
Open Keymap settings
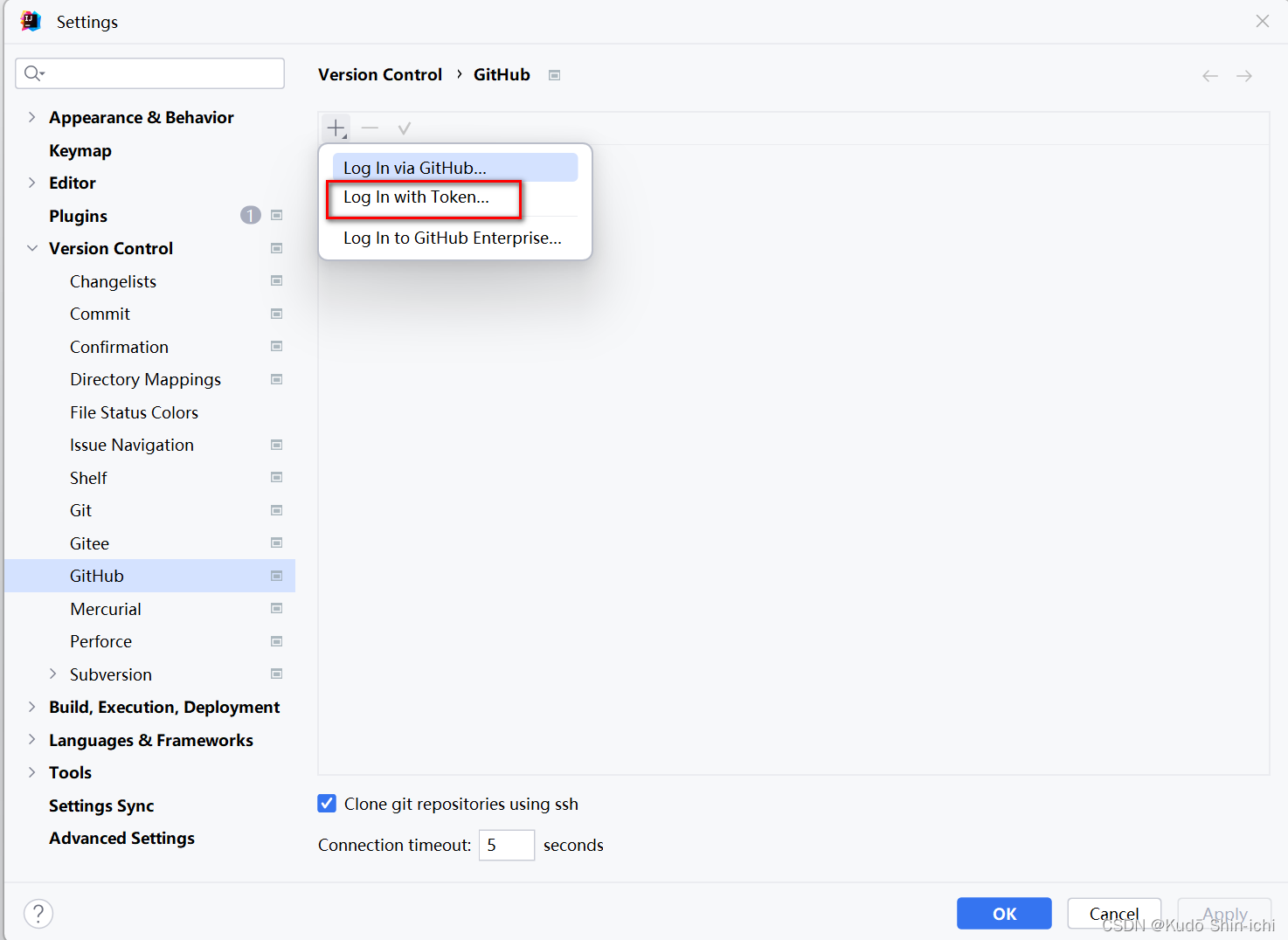click(80, 150)
